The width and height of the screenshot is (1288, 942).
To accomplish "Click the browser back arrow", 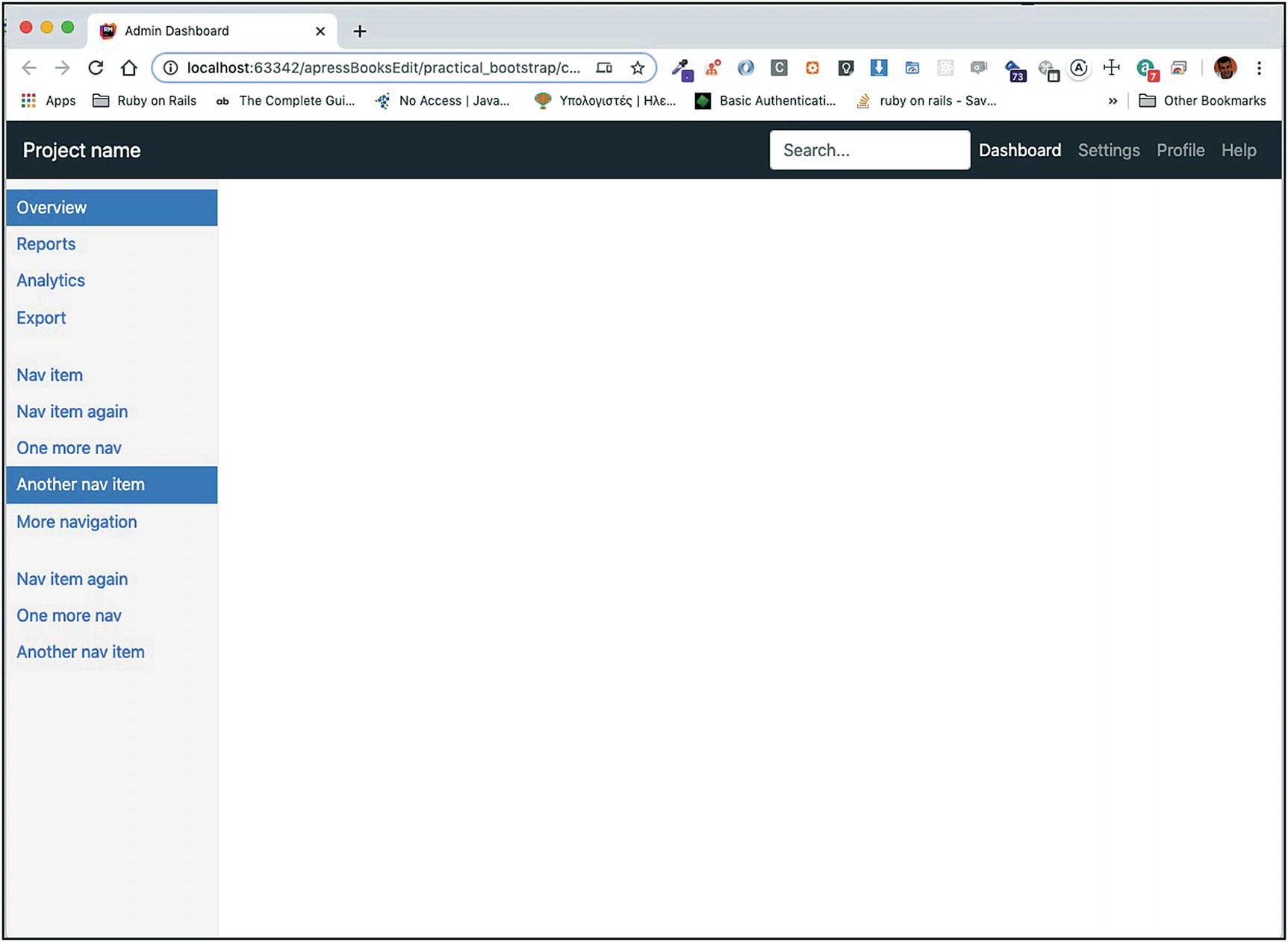I will (x=29, y=68).
